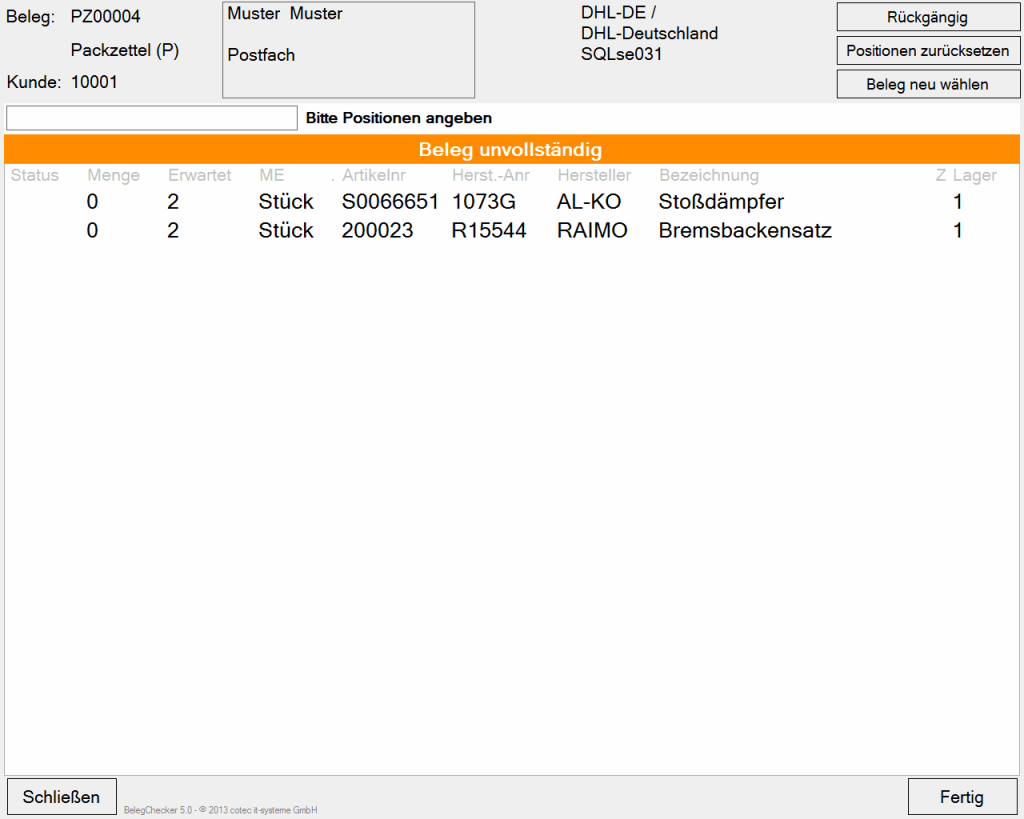Choose Beleg neu wählen

(927, 84)
